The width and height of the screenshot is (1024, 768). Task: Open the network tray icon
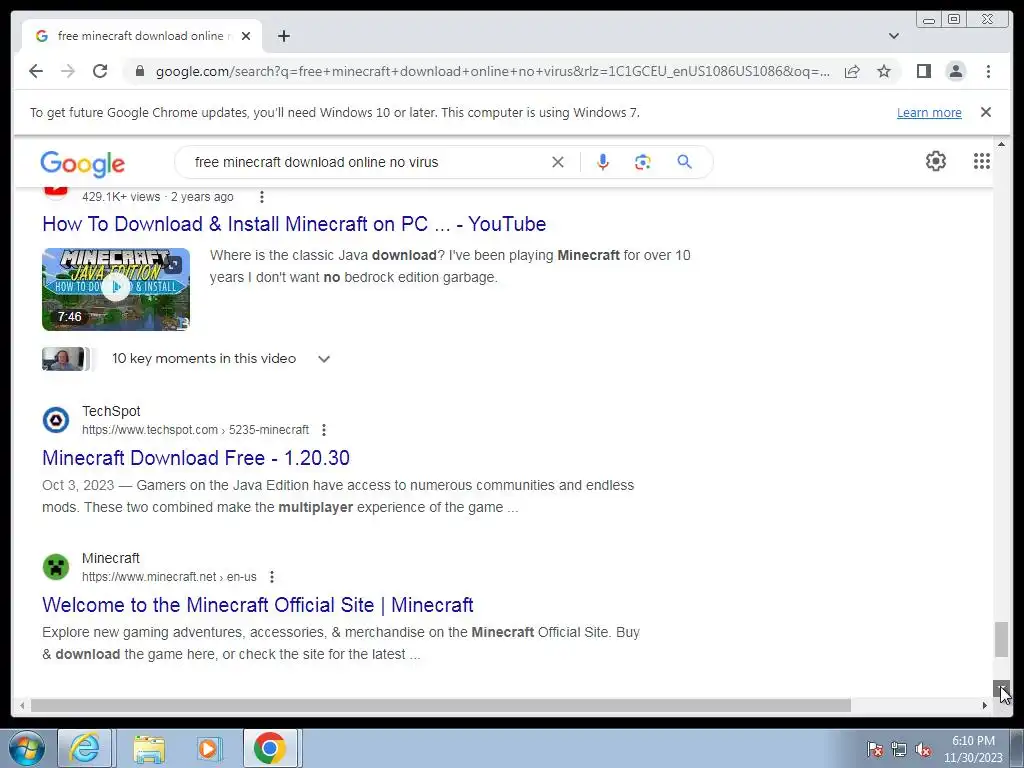pos(899,749)
